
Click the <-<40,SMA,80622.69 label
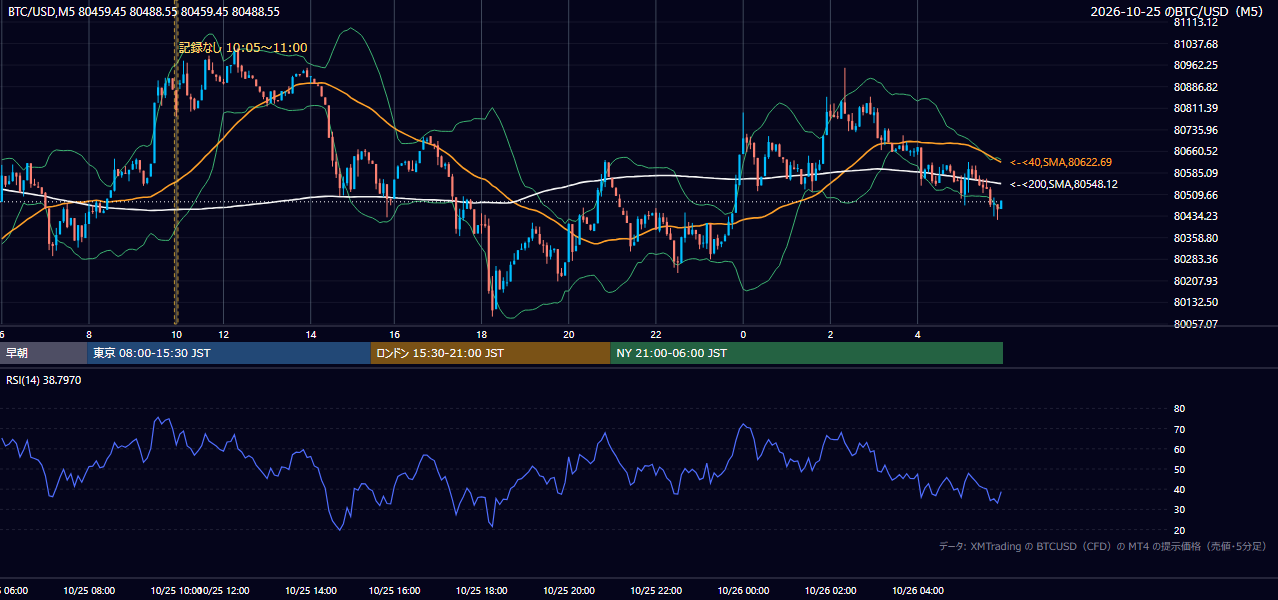[1061, 162]
